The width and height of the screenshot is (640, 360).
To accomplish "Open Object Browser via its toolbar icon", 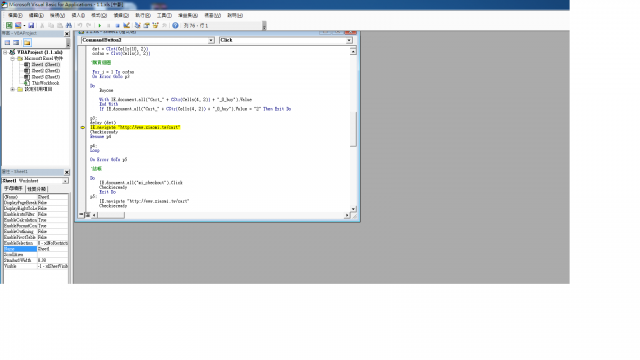I will tap(156, 25).
